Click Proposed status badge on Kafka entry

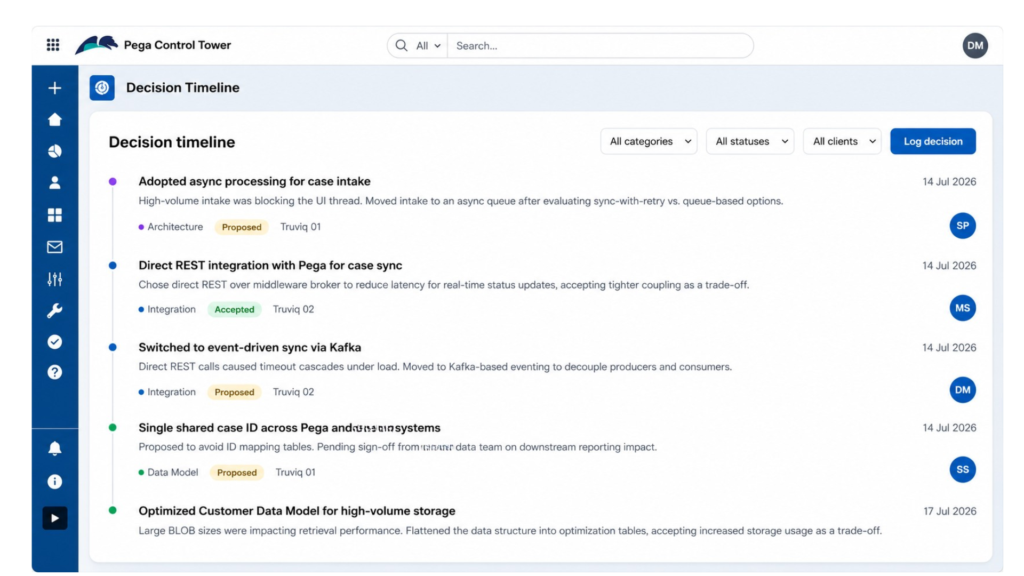pyautogui.click(x=234, y=392)
